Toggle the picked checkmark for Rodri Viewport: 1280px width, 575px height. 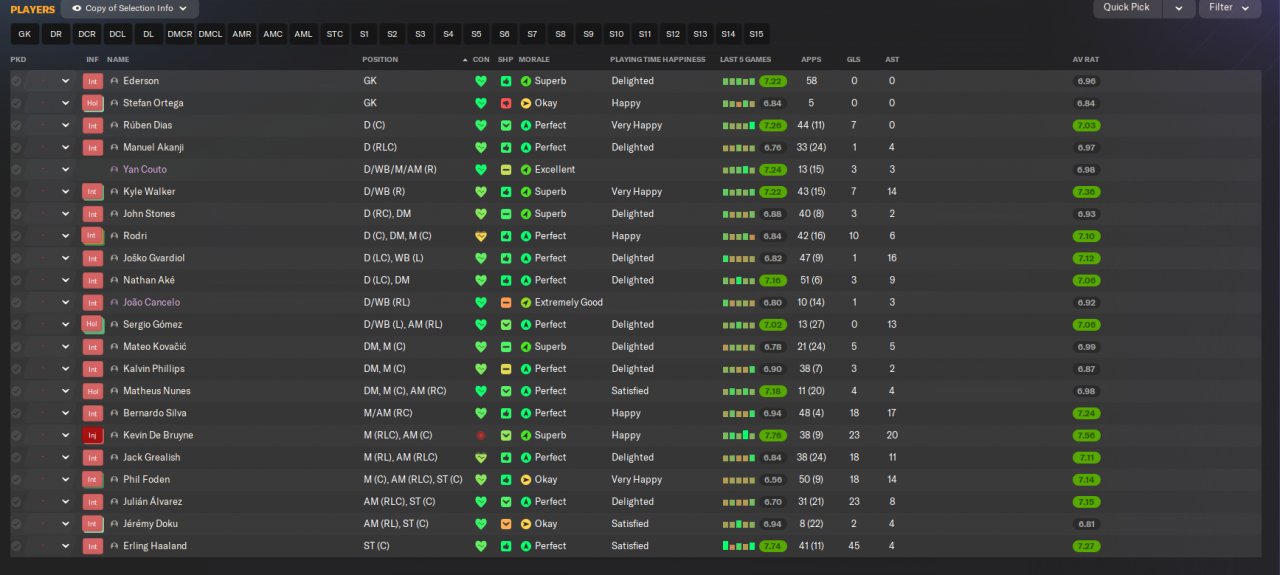tap(16, 236)
